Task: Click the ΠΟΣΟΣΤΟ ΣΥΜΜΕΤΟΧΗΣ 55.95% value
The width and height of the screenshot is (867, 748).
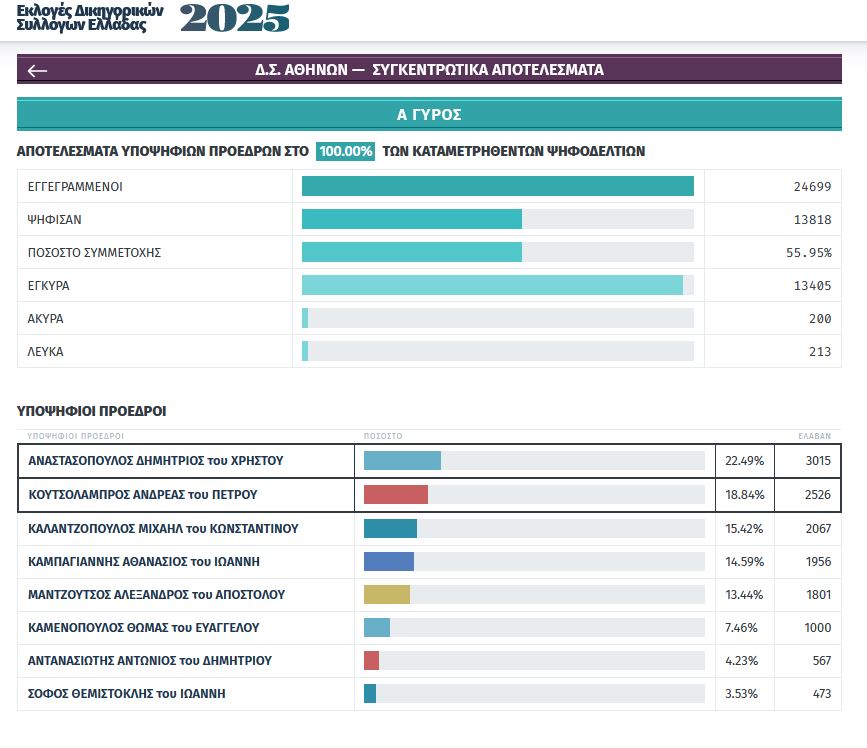Action: coord(808,253)
